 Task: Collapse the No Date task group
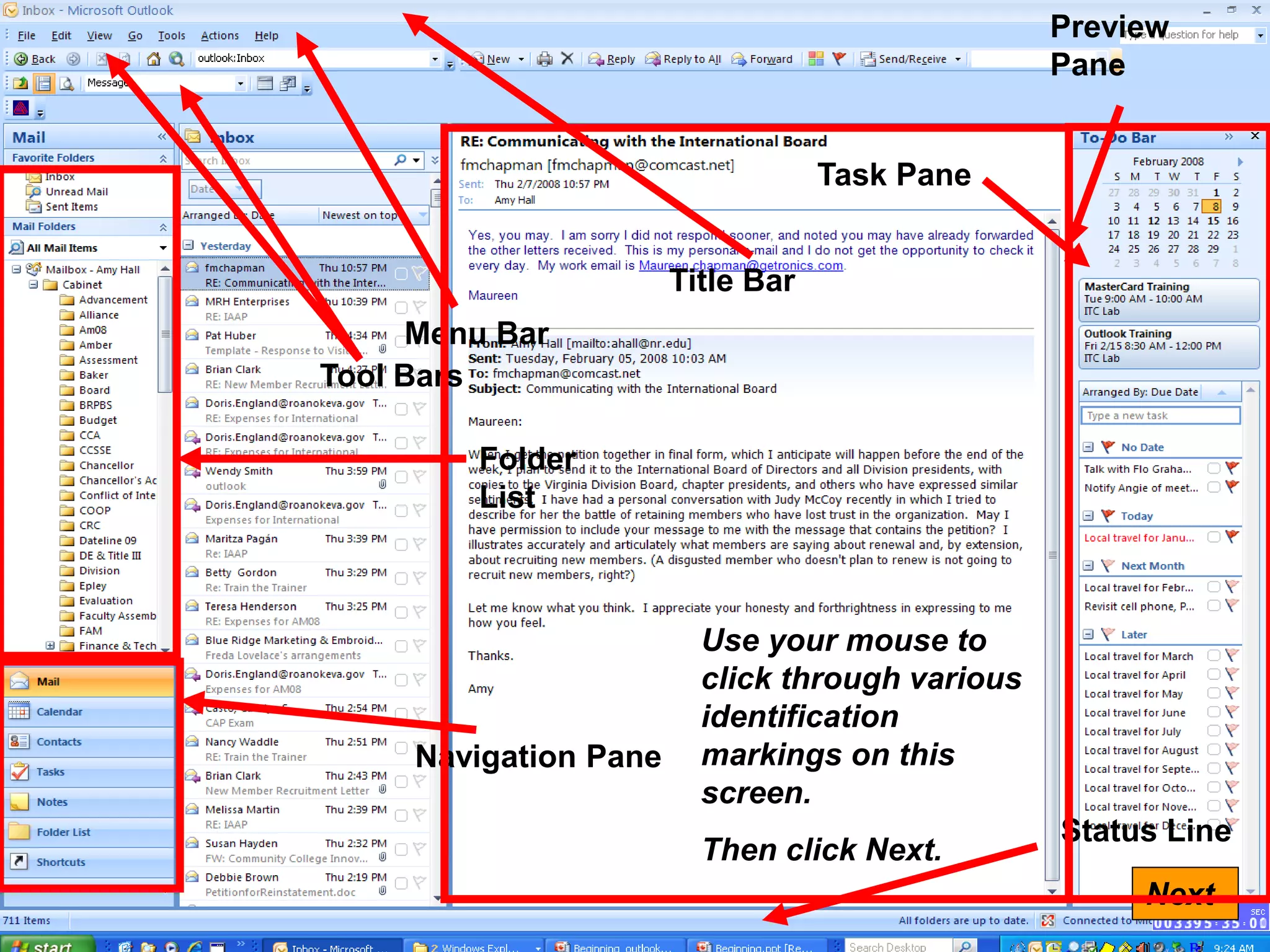[1088, 447]
